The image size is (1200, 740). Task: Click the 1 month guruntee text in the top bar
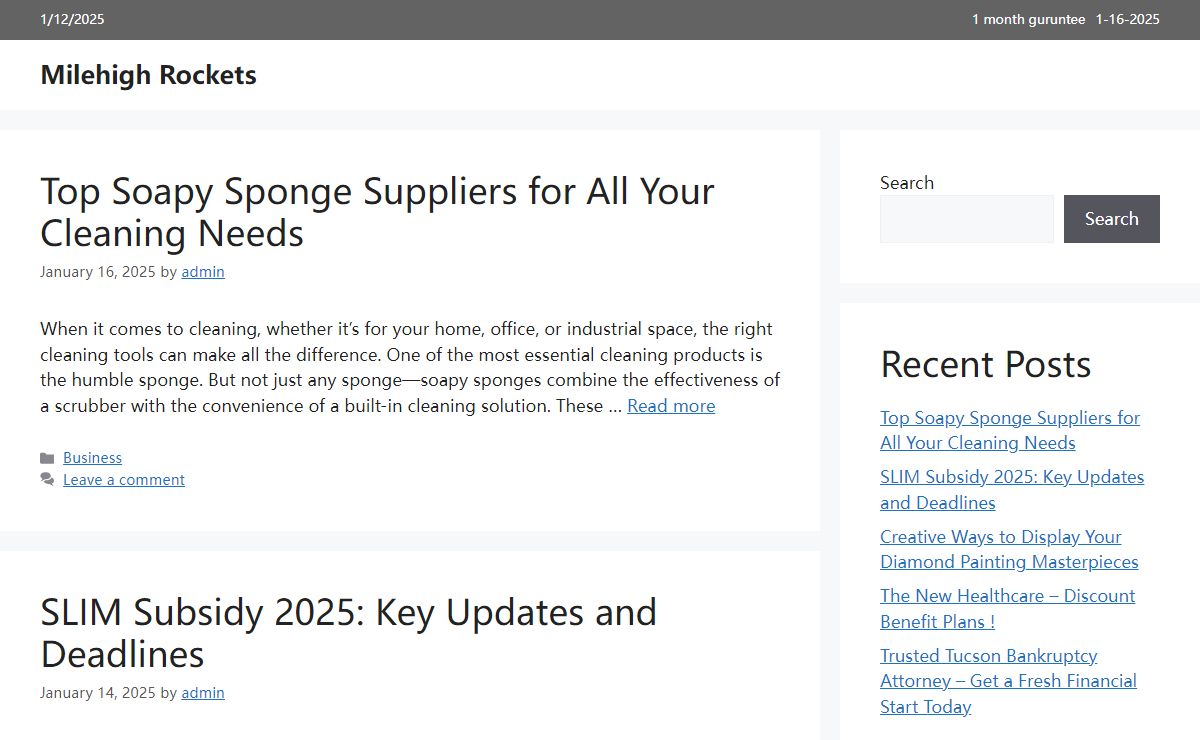click(1028, 19)
